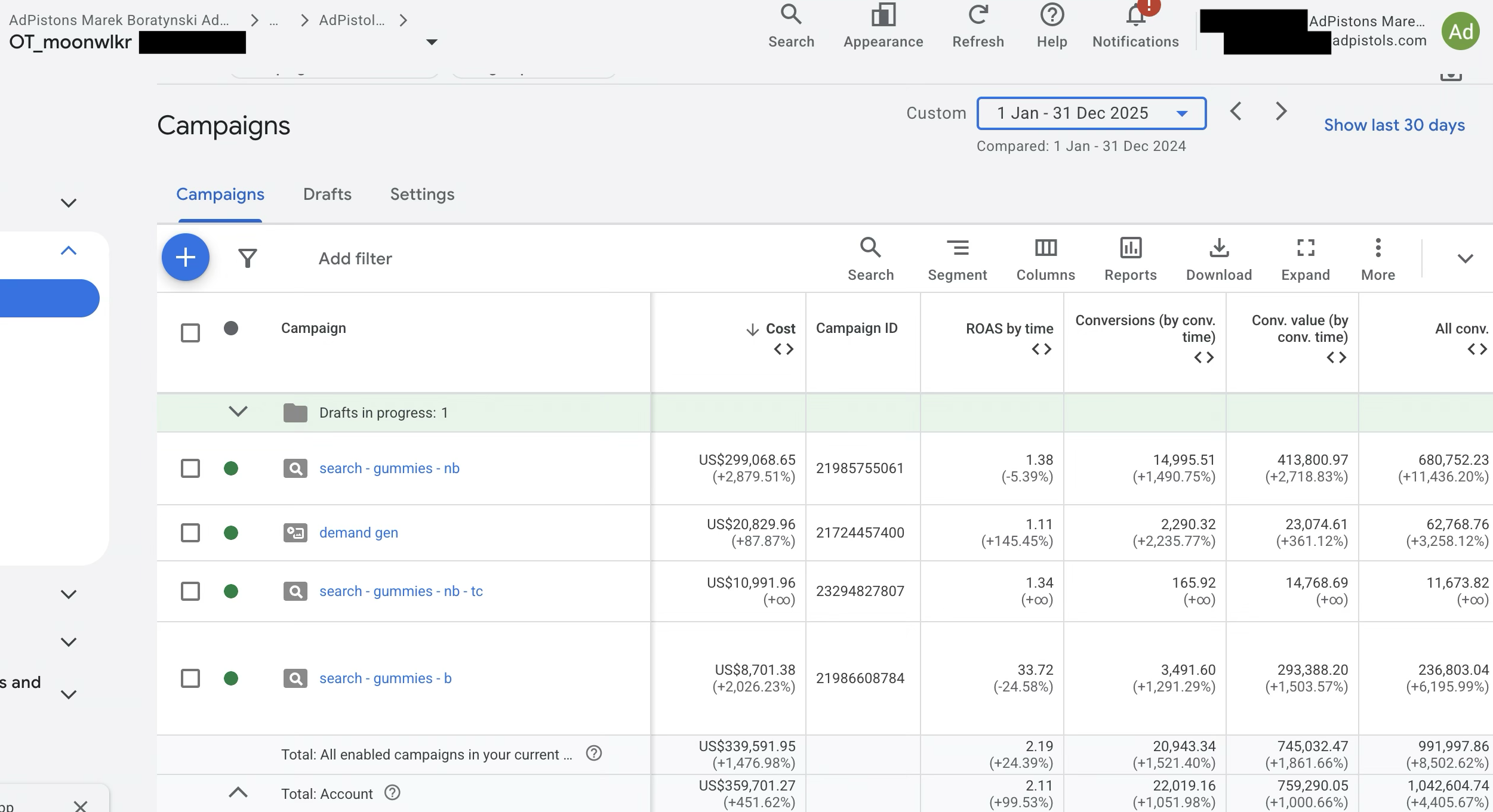Expand the Drafts in progress row chevron
The image size is (1493, 812).
pyautogui.click(x=238, y=412)
